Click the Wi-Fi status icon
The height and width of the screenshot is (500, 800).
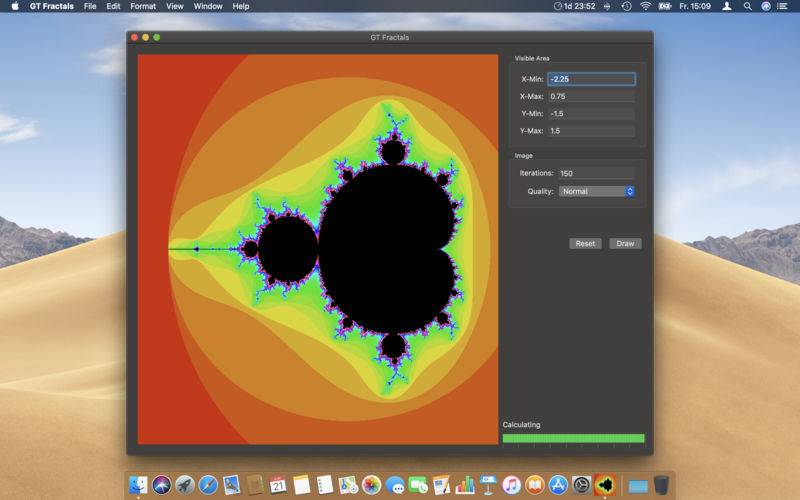(x=645, y=6)
